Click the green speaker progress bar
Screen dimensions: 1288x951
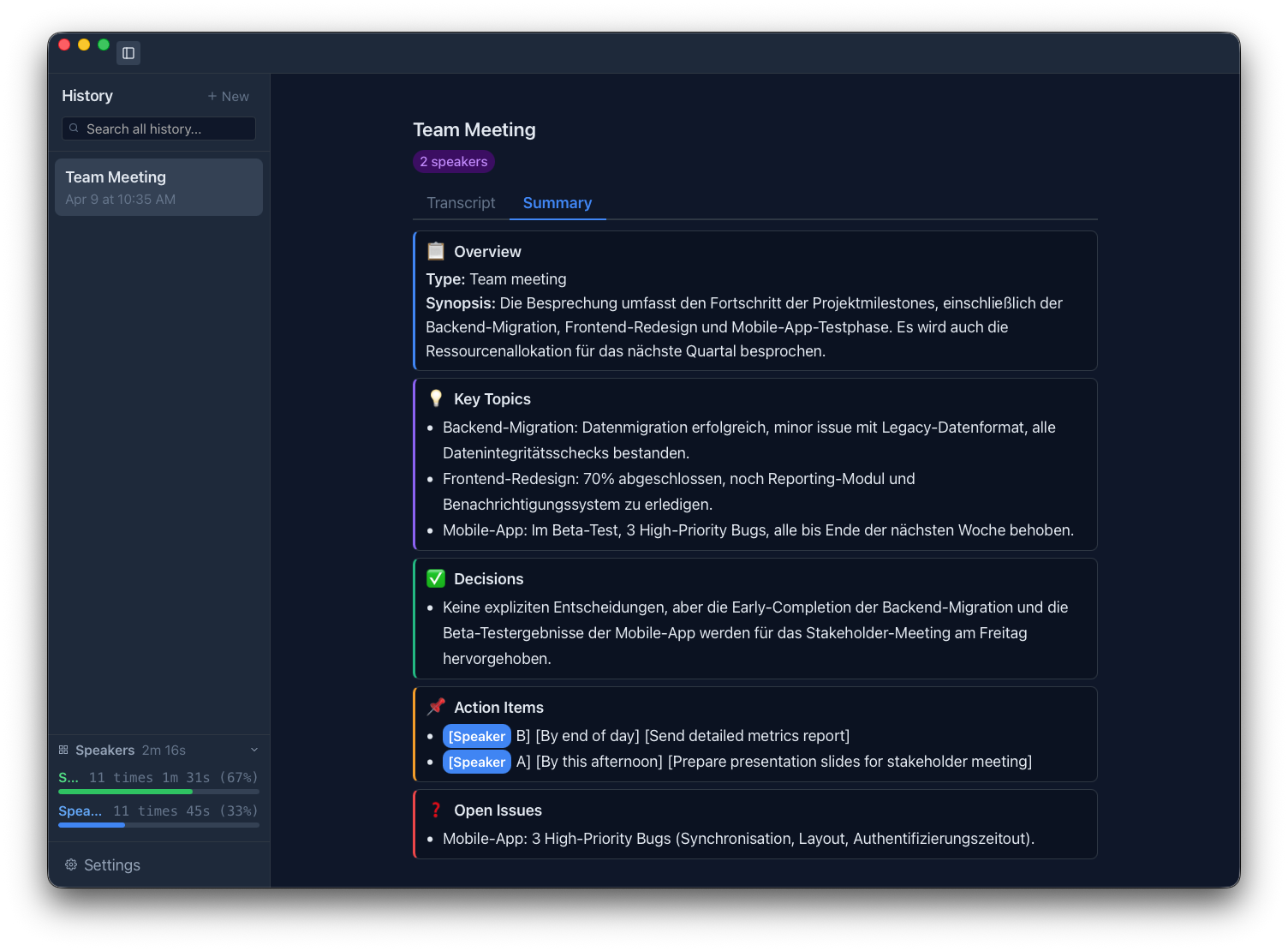tap(158, 792)
